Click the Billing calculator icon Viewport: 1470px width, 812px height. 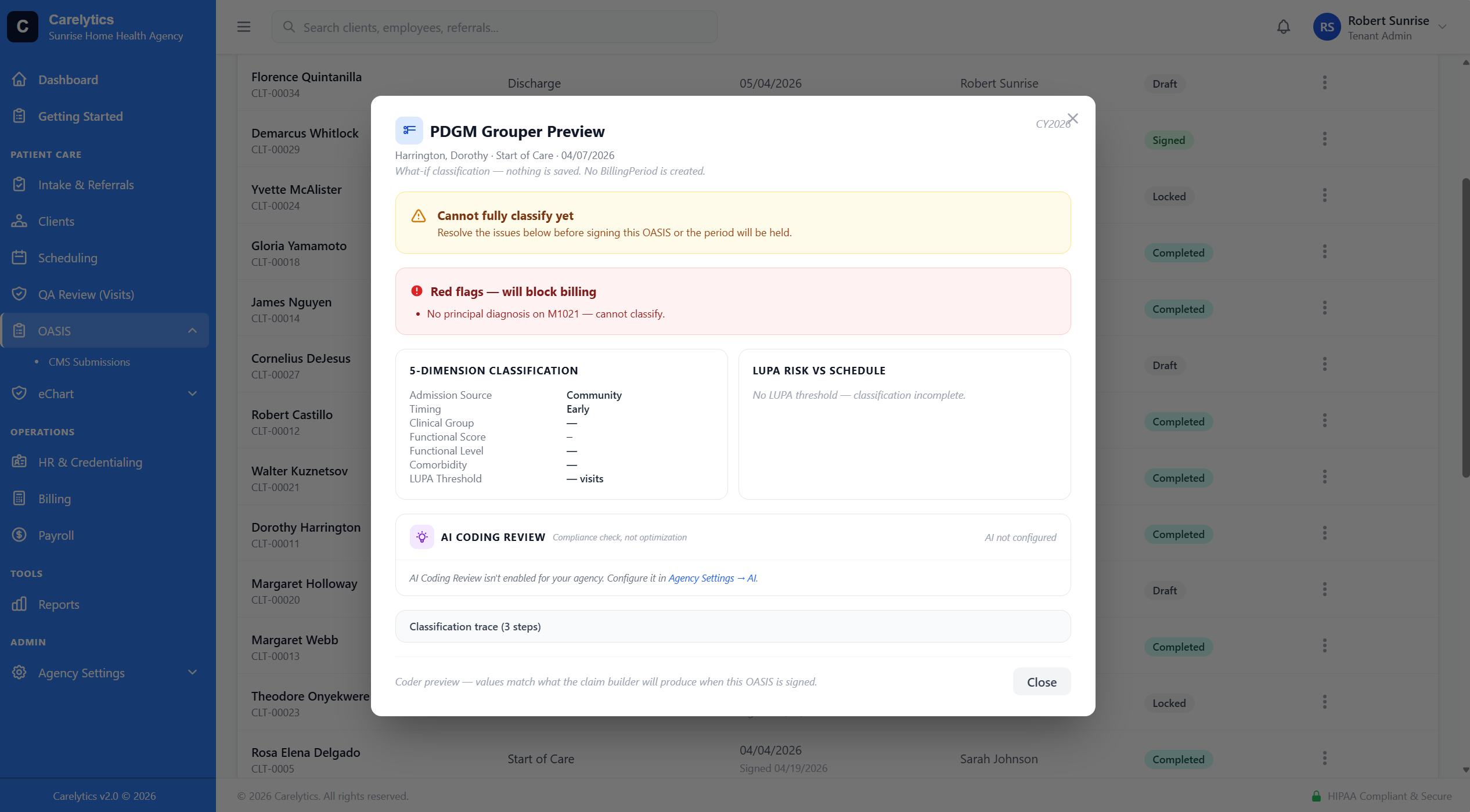19,499
